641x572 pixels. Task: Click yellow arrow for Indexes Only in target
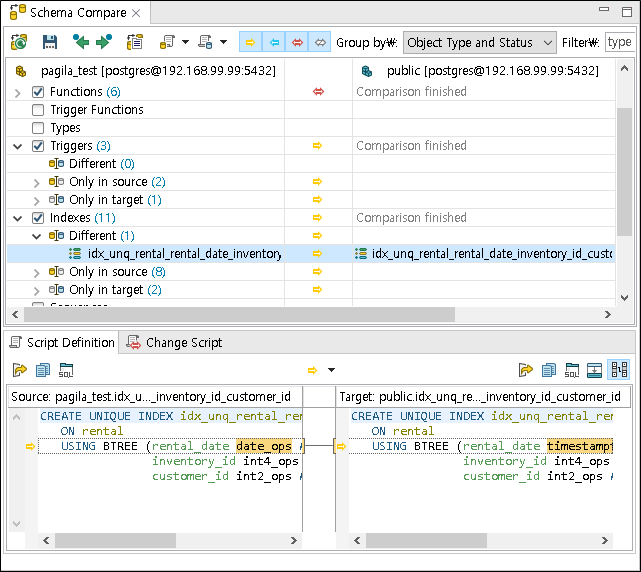coord(317,290)
